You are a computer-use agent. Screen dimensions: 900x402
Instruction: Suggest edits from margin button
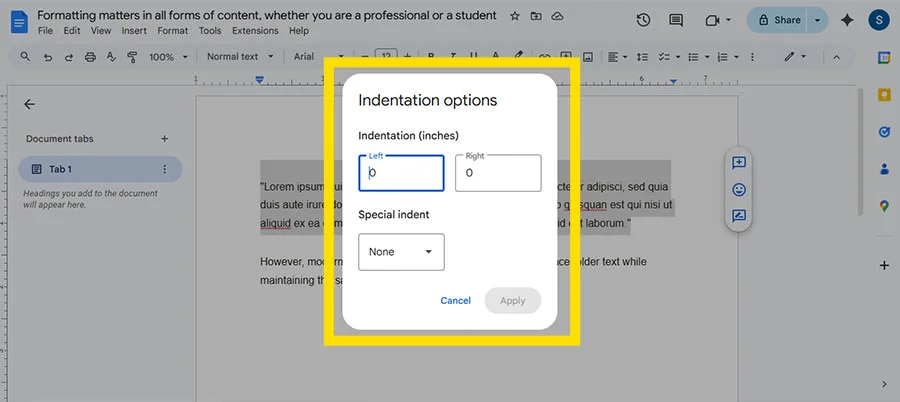(x=739, y=216)
